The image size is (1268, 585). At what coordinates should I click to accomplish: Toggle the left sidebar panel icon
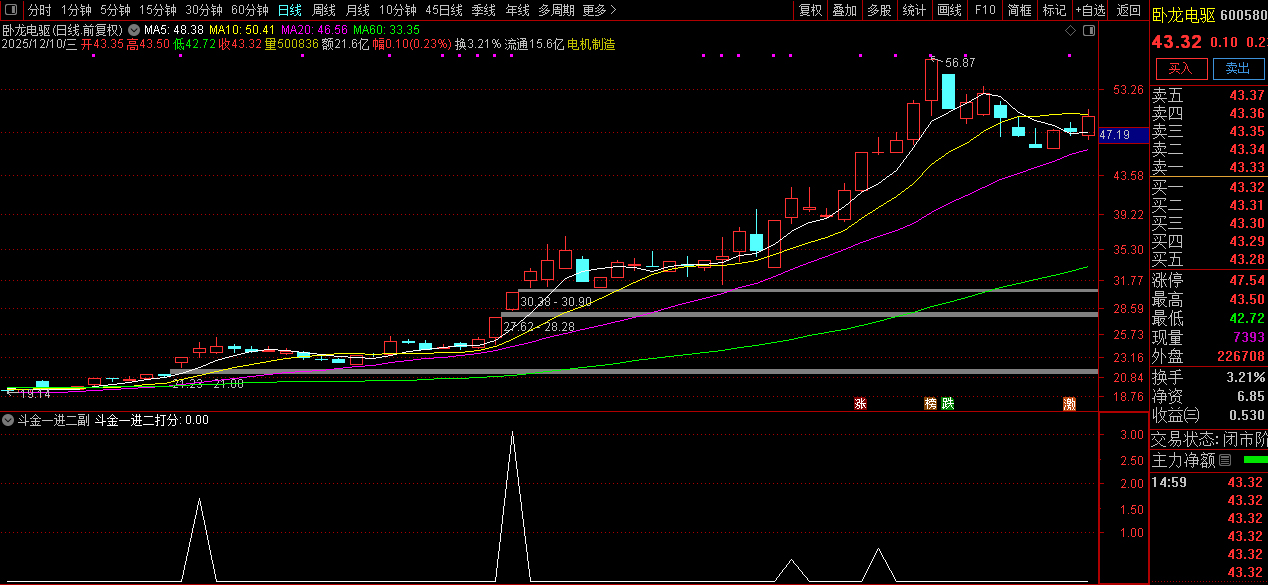[11, 10]
